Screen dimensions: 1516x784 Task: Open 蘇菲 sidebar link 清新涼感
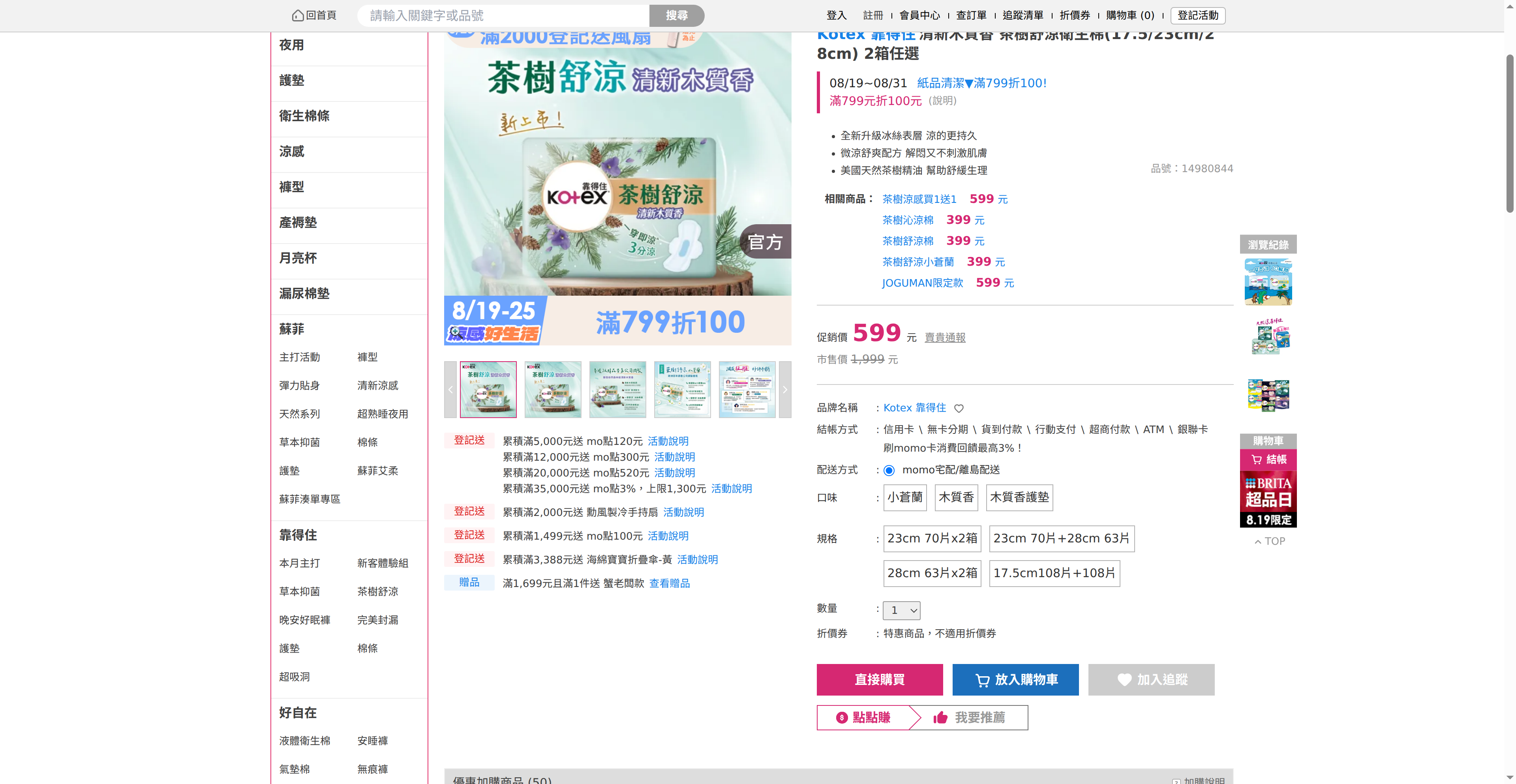tap(377, 386)
